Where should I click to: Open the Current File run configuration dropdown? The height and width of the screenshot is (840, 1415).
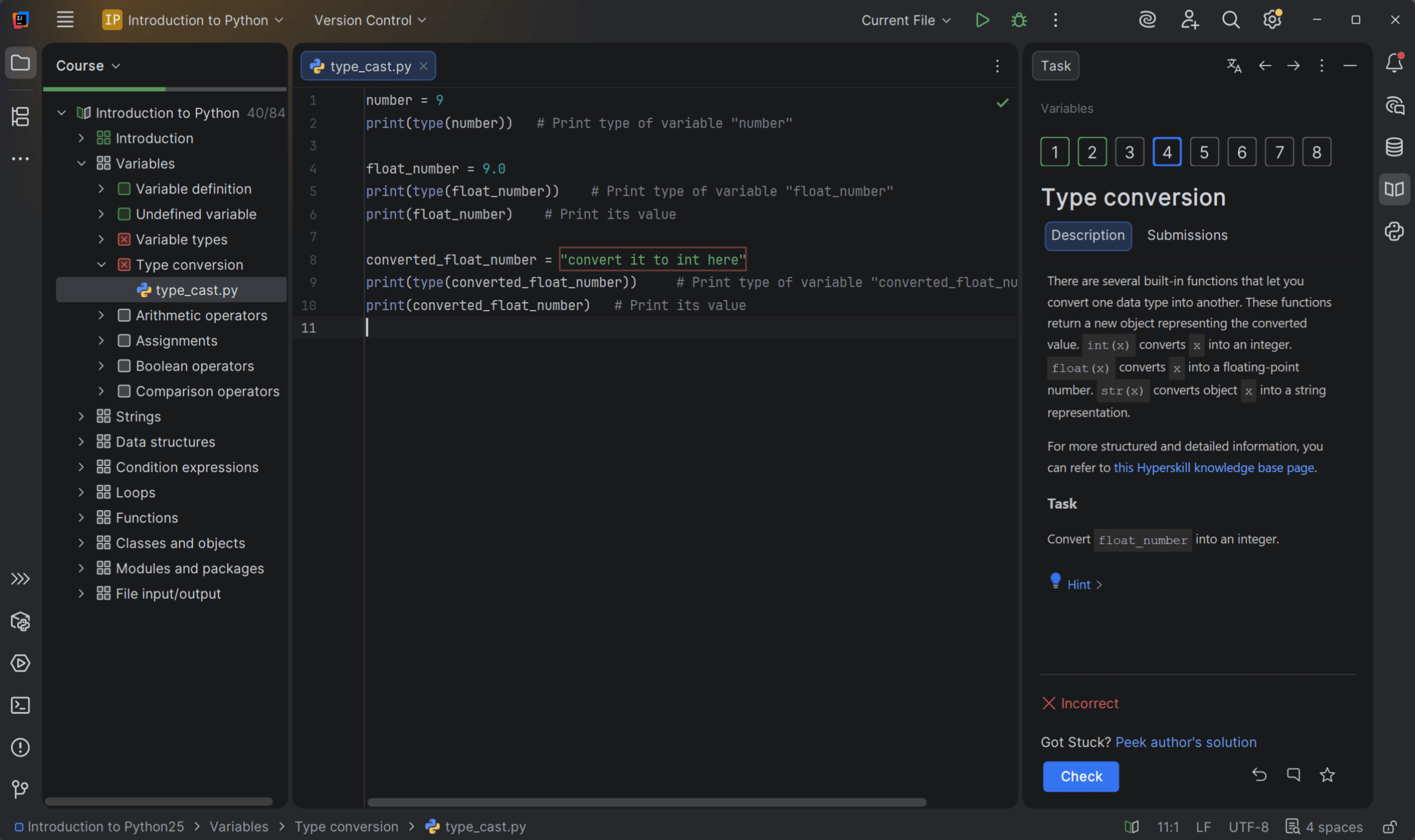click(x=905, y=20)
